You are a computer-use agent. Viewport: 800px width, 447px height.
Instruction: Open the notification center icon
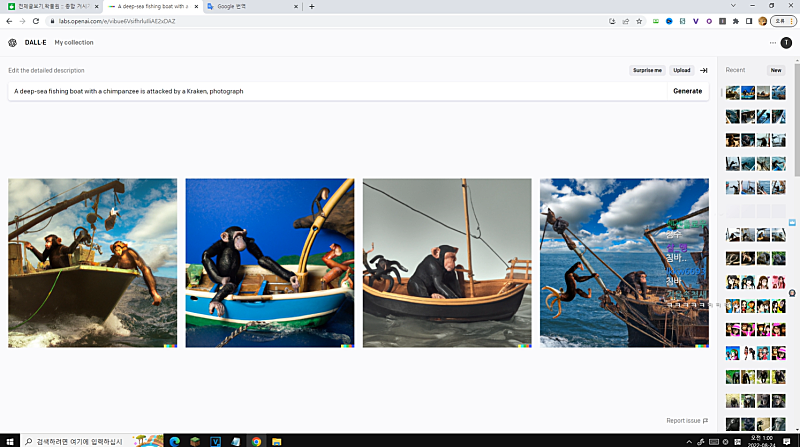pyautogui.click(x=787, y=441)
